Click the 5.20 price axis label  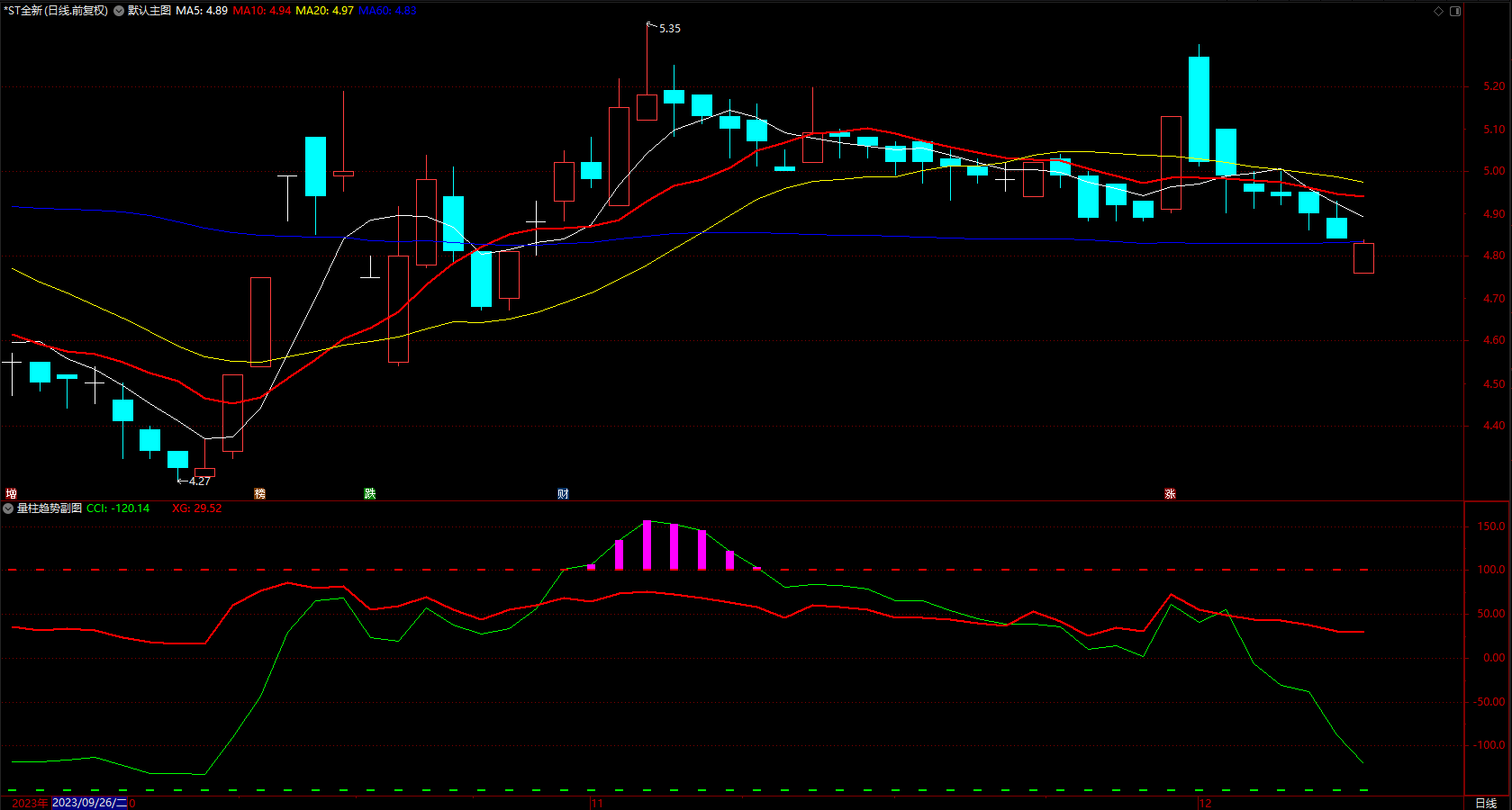(x=1494, y=86)
